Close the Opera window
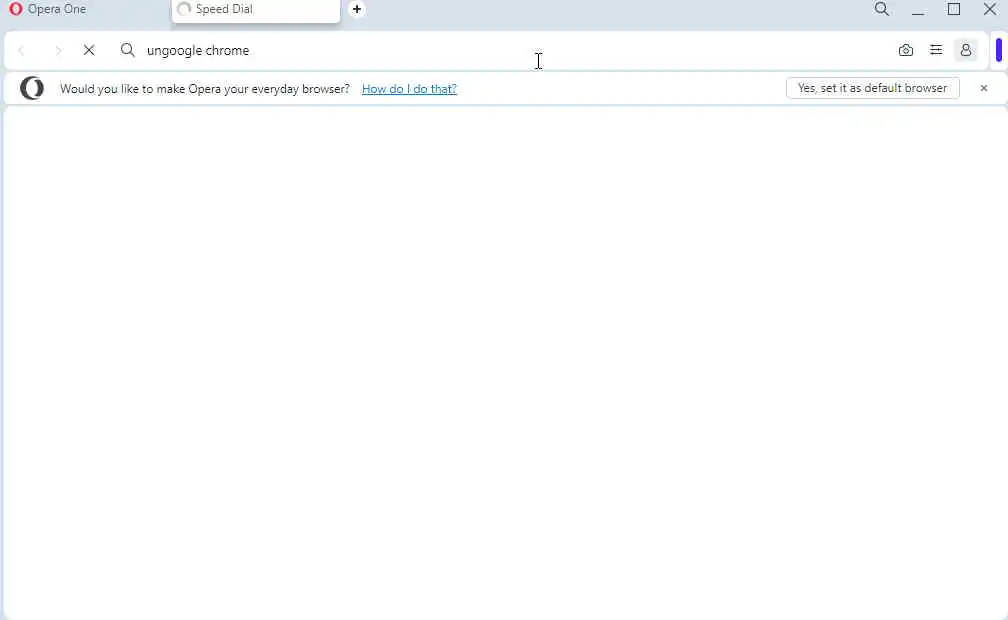The image size is (1008, 620). (x=990, y=9)
